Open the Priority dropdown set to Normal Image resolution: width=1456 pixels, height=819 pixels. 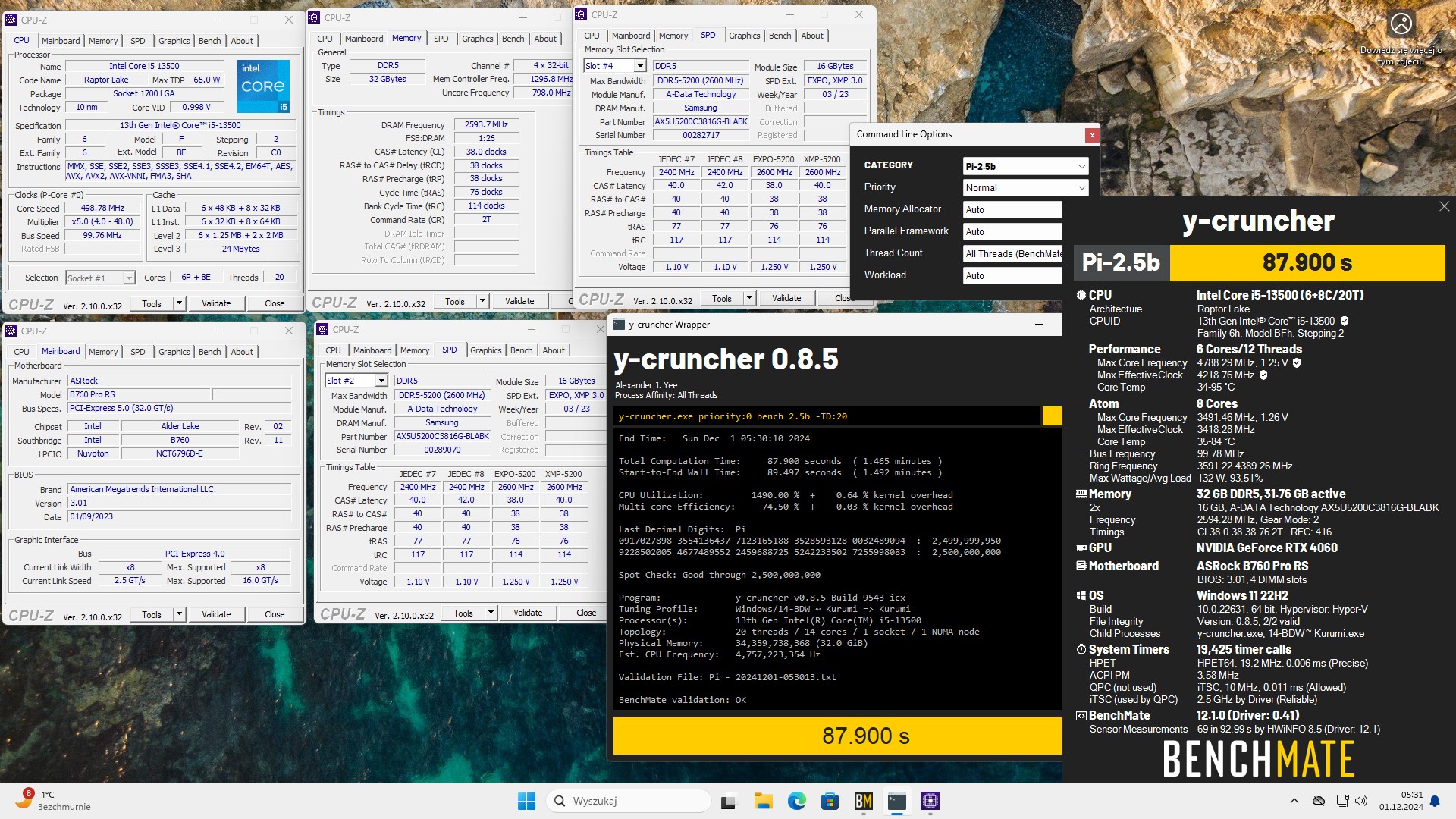point(1025,188)
